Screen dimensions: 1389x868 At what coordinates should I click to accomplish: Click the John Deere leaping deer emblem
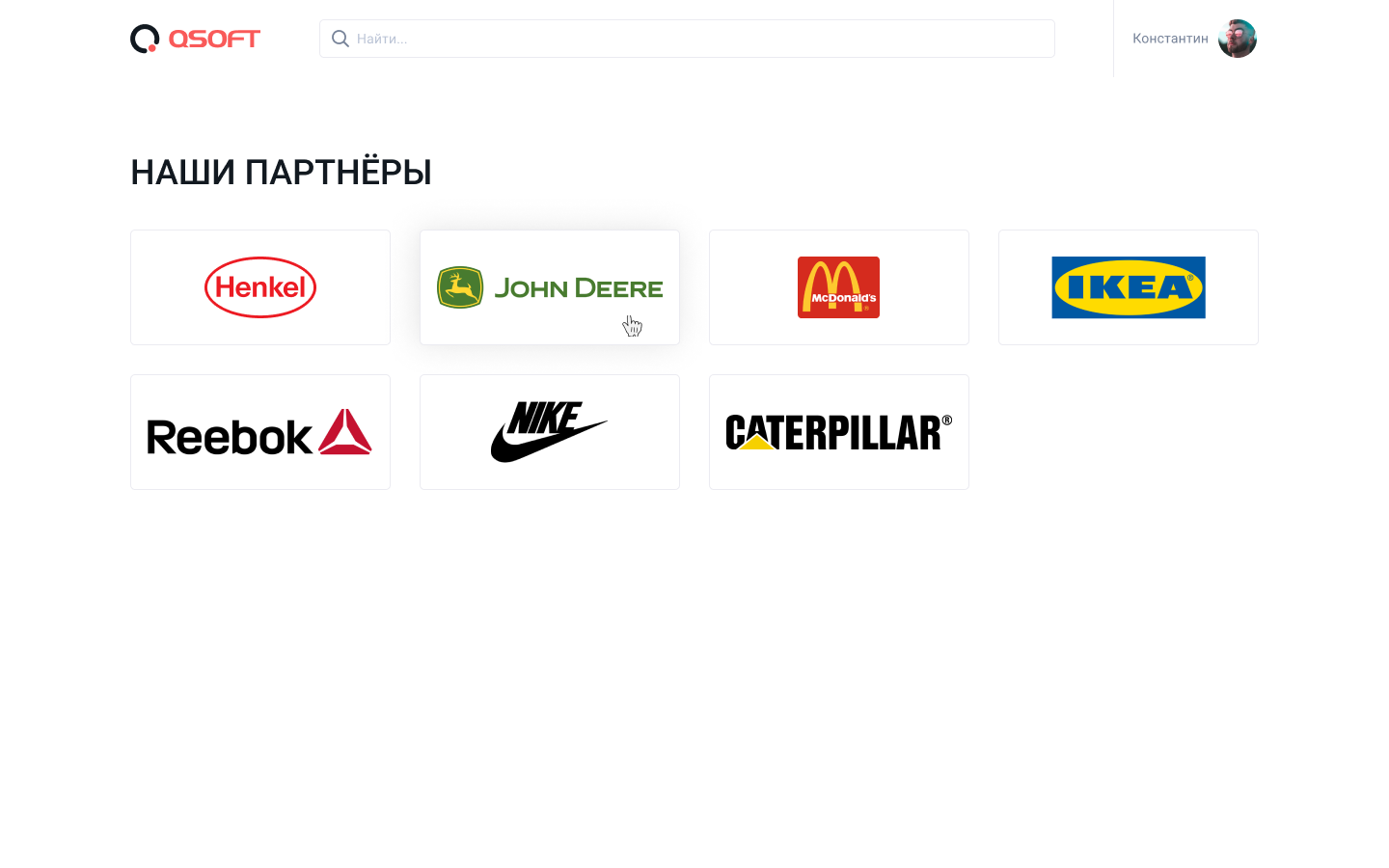460,287
